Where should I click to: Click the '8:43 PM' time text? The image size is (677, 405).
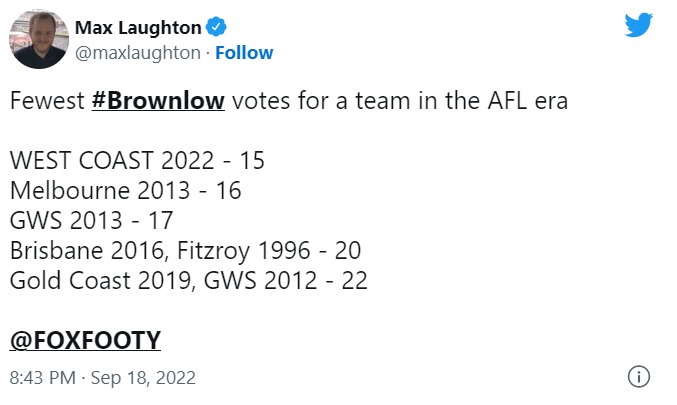pyautogui.click(x=42, y=378)
